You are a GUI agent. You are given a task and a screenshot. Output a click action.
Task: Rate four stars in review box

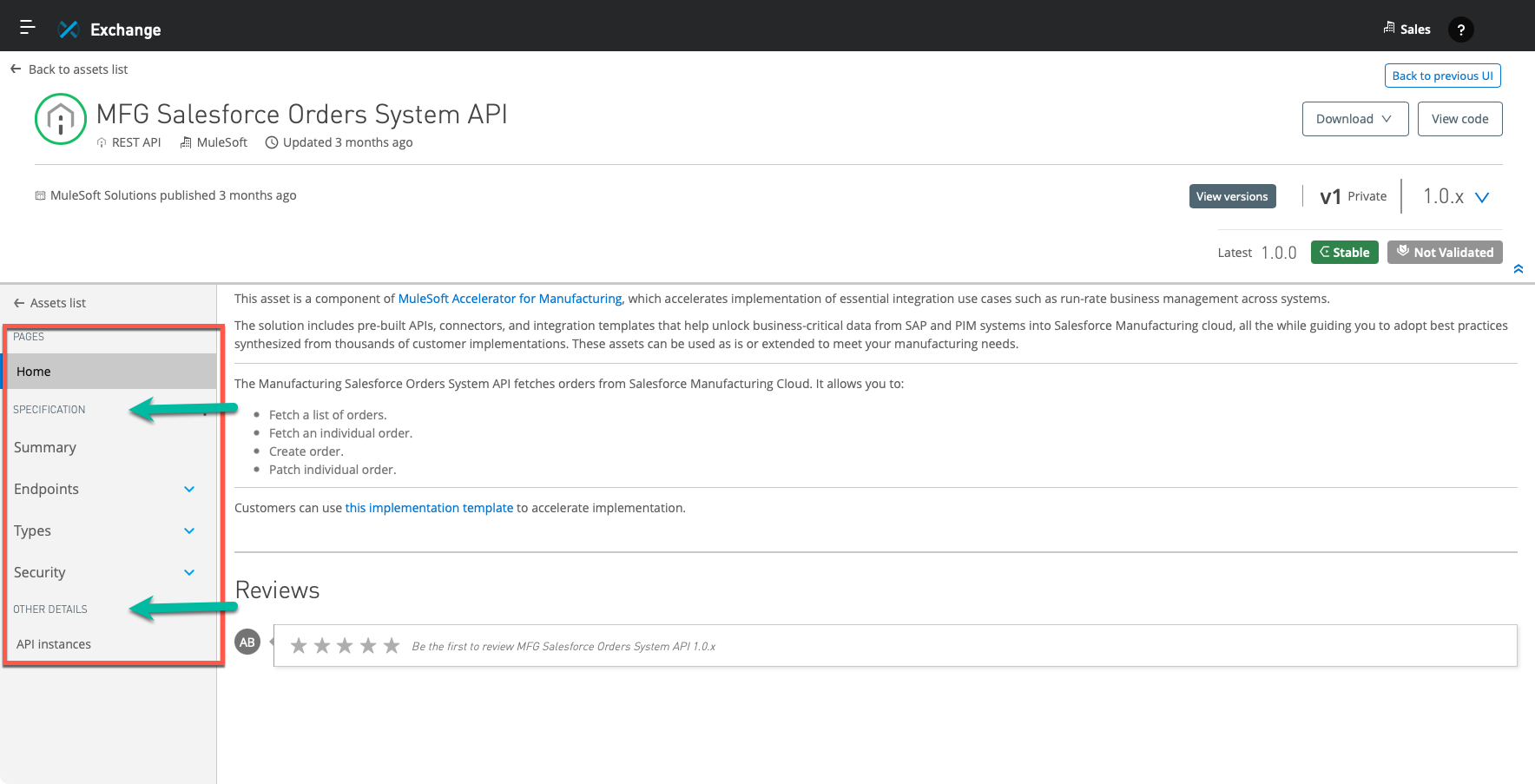(368, 645)
